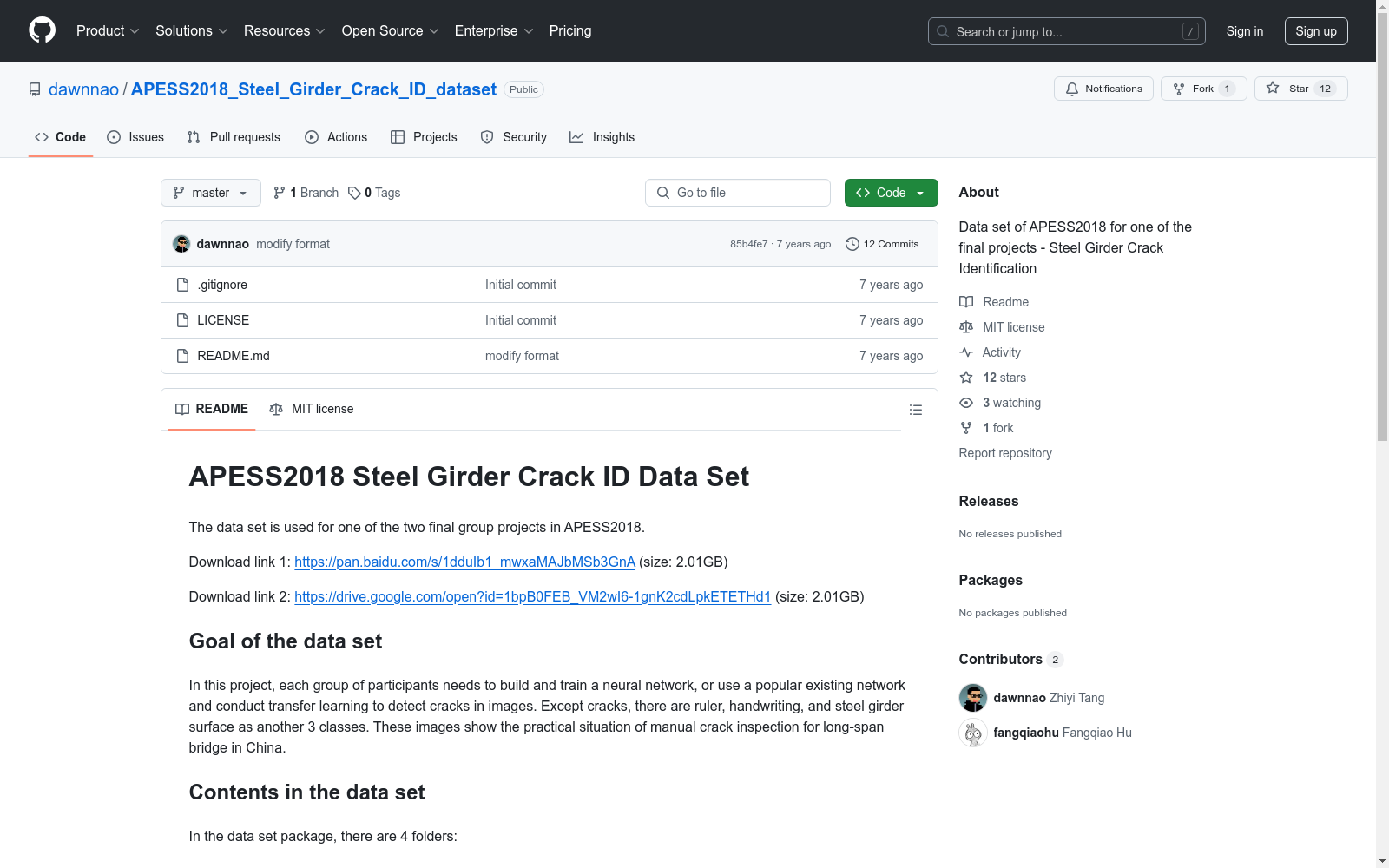1389x868 pixels.
Task: Click the pulse icon beside Activity
Action: coord(966,352)
